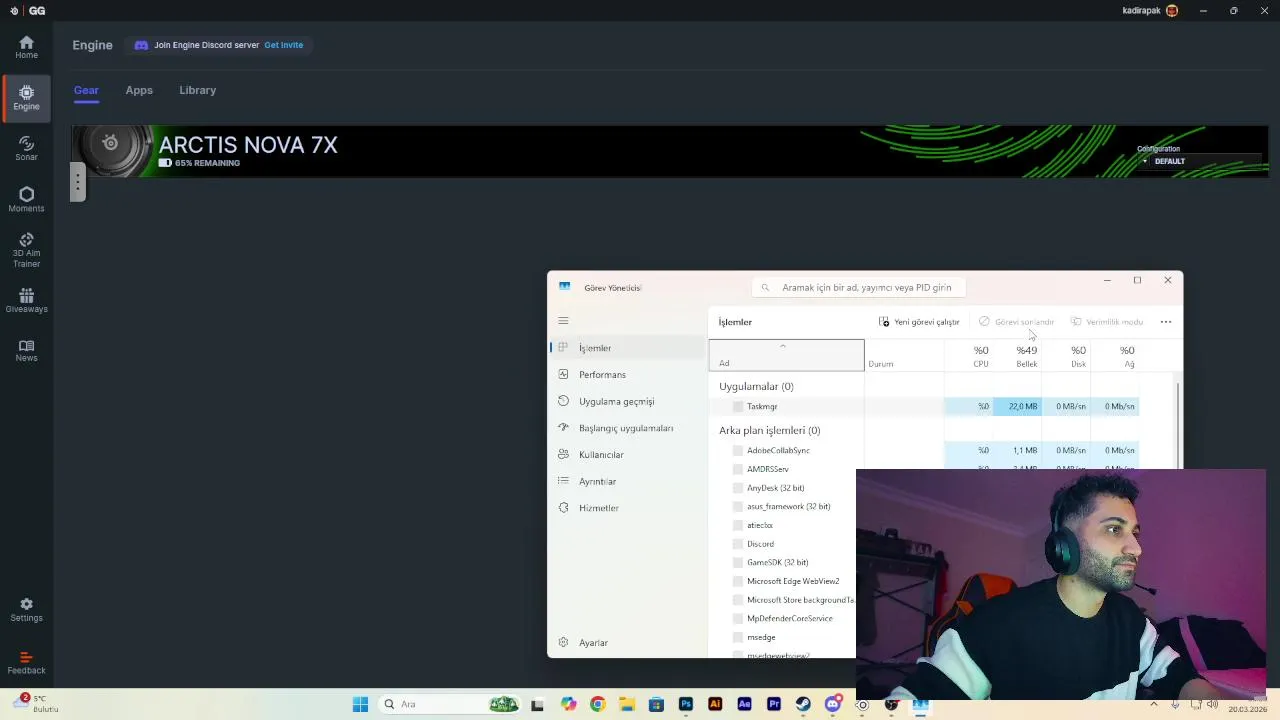This screenshot has height=720, width=1280.
Task: Open the Hizmetler page
Action: click(628, 508)
